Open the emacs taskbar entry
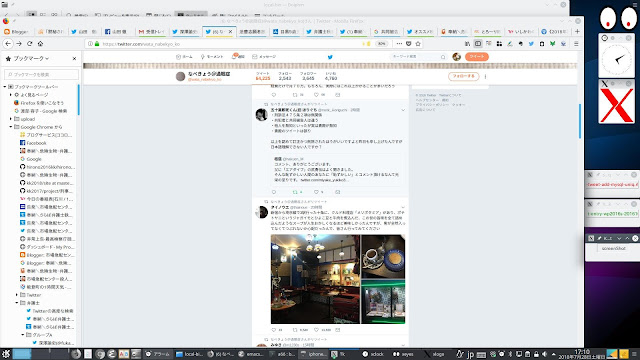This screenshot has height=360, width=640. point(251,354)
